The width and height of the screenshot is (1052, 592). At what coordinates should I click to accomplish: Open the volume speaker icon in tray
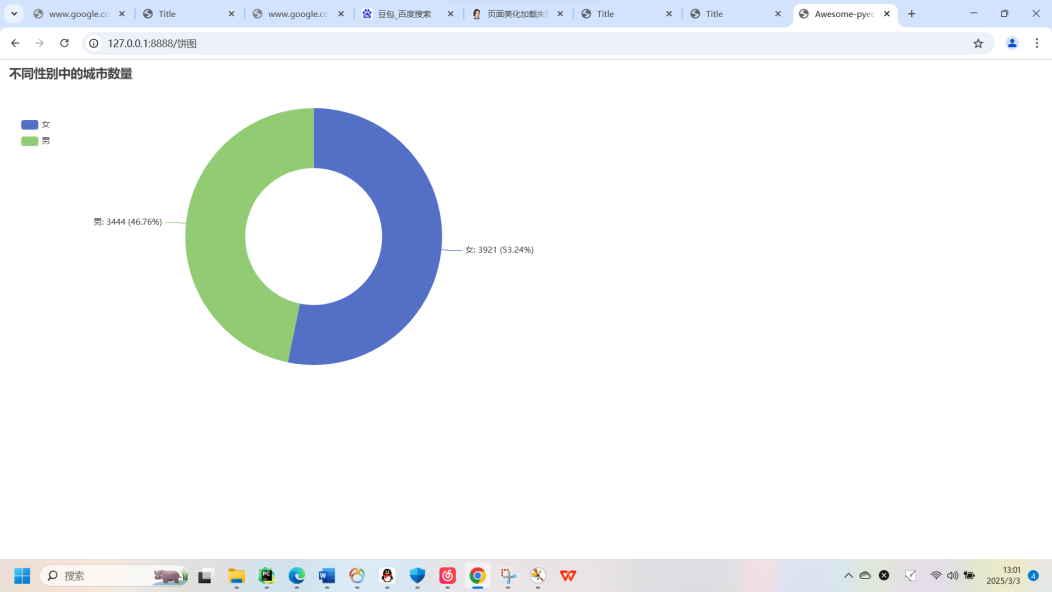pyautogui.click(x=953, y=575)
